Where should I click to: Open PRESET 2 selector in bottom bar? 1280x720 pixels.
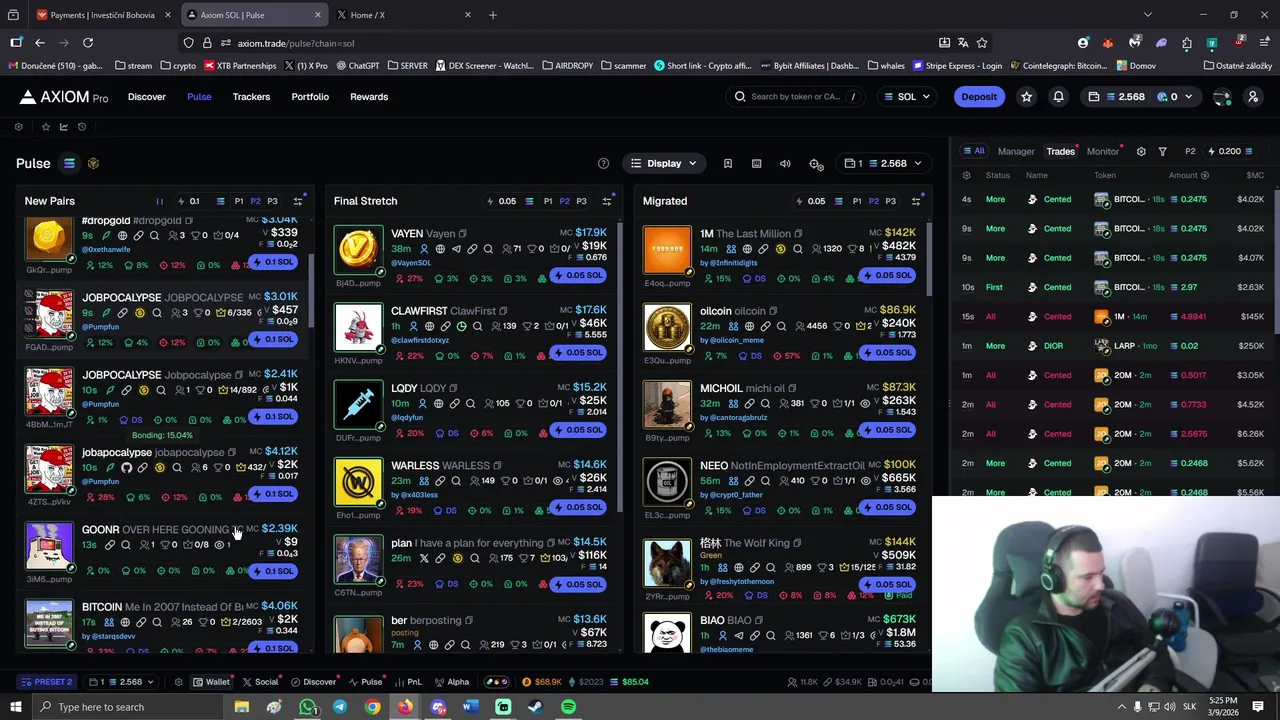[46, 682]
